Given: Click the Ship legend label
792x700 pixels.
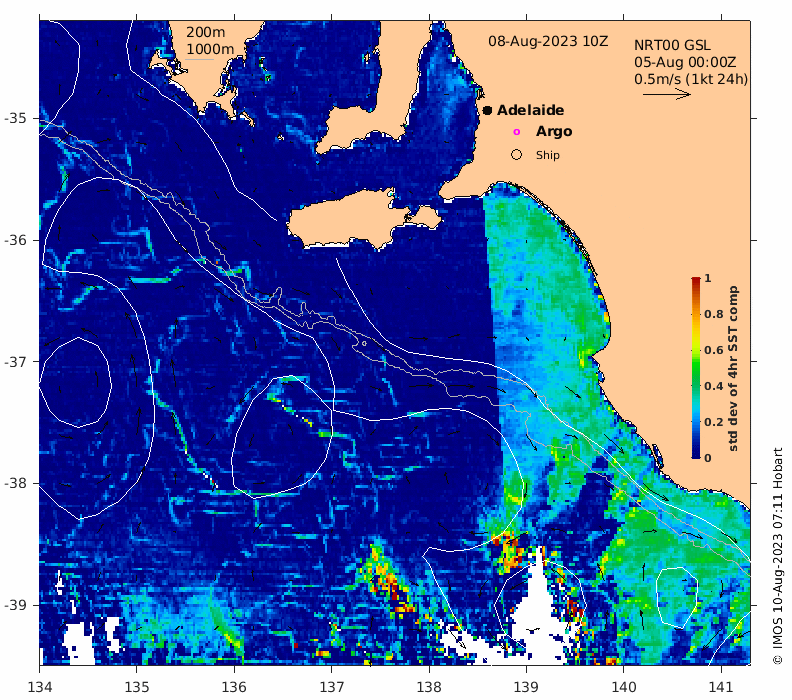Looking at the screenshot, I should (x=548, y=155).
